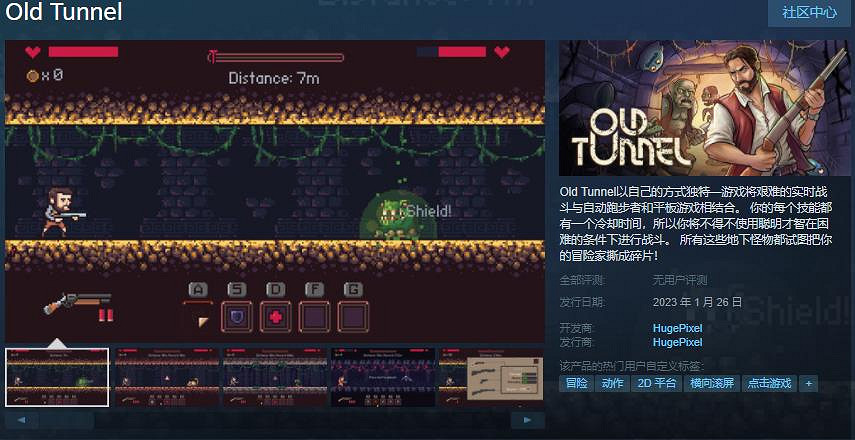This screenshot has height=440, width=855.
Task: Click the '无用户评测' review status text
Action: click(680, 281)
